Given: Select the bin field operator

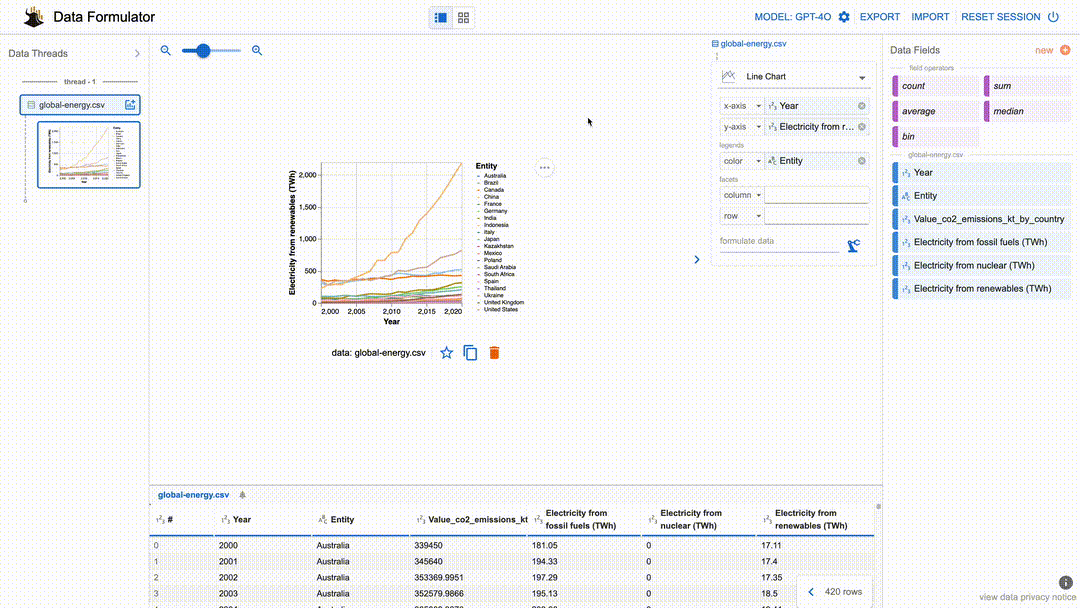Looking at the screenshot, I should click(935, 136).
